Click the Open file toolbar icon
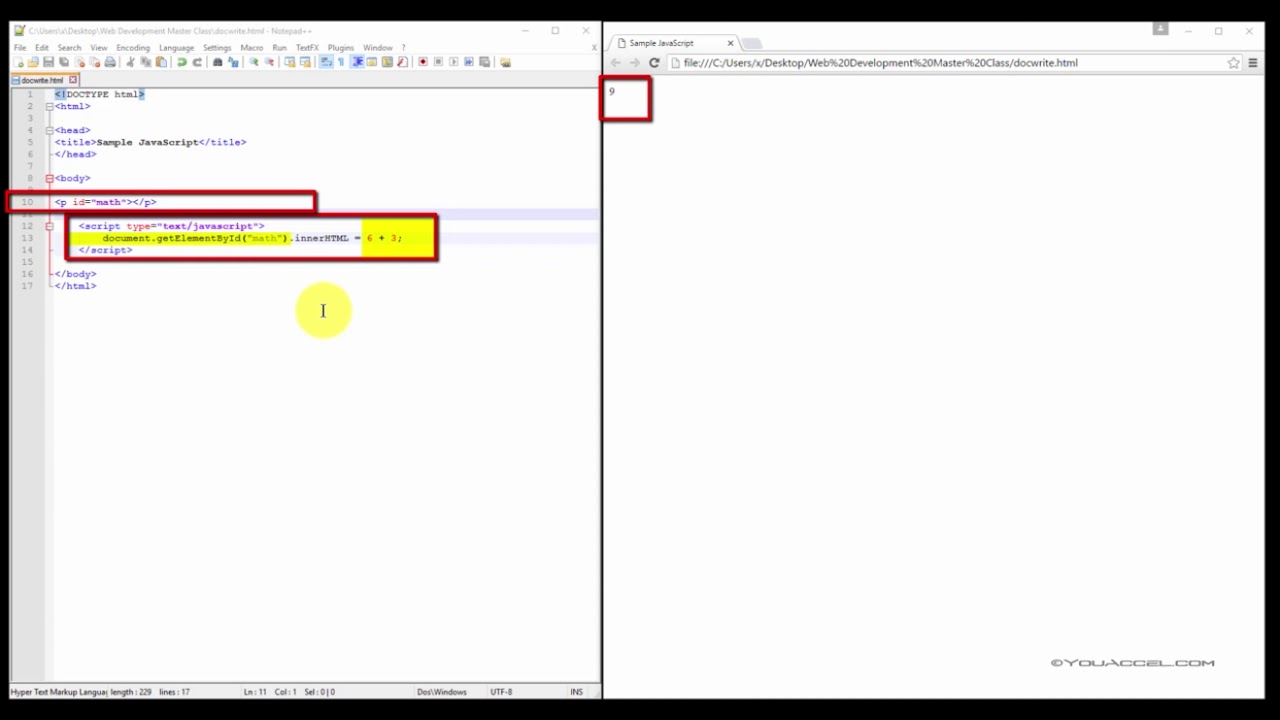This screenshot has height=720, width=1280. (x=33, y=62)
